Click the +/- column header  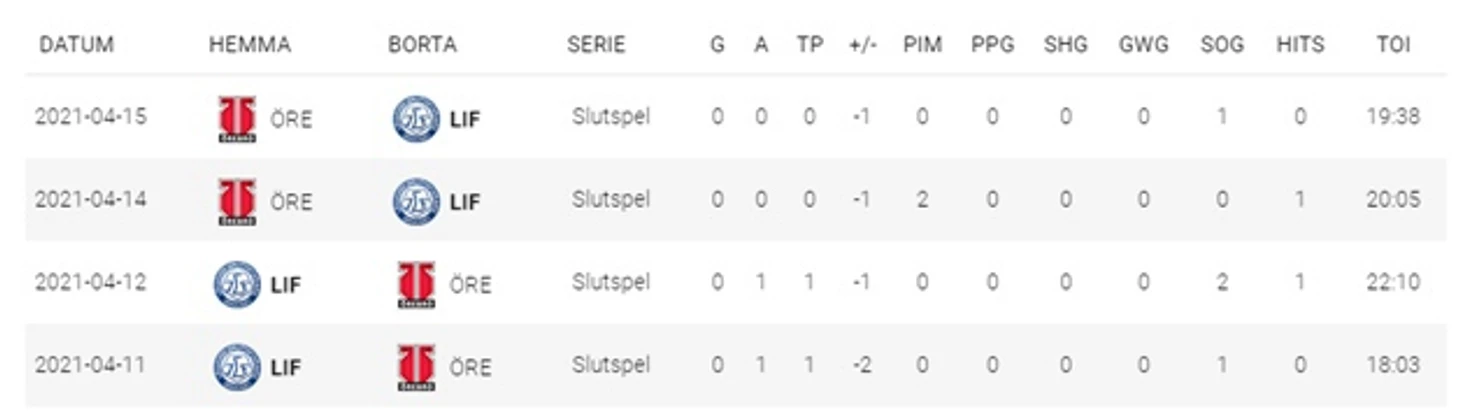[862, 45]
